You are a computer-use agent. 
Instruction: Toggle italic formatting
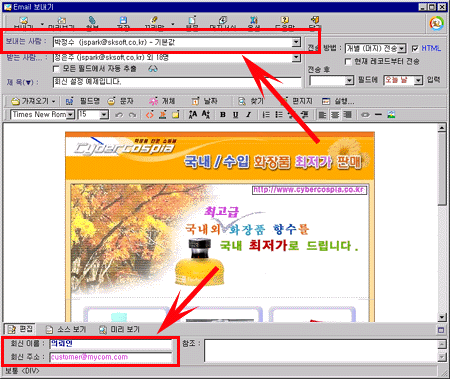[248, 115]
